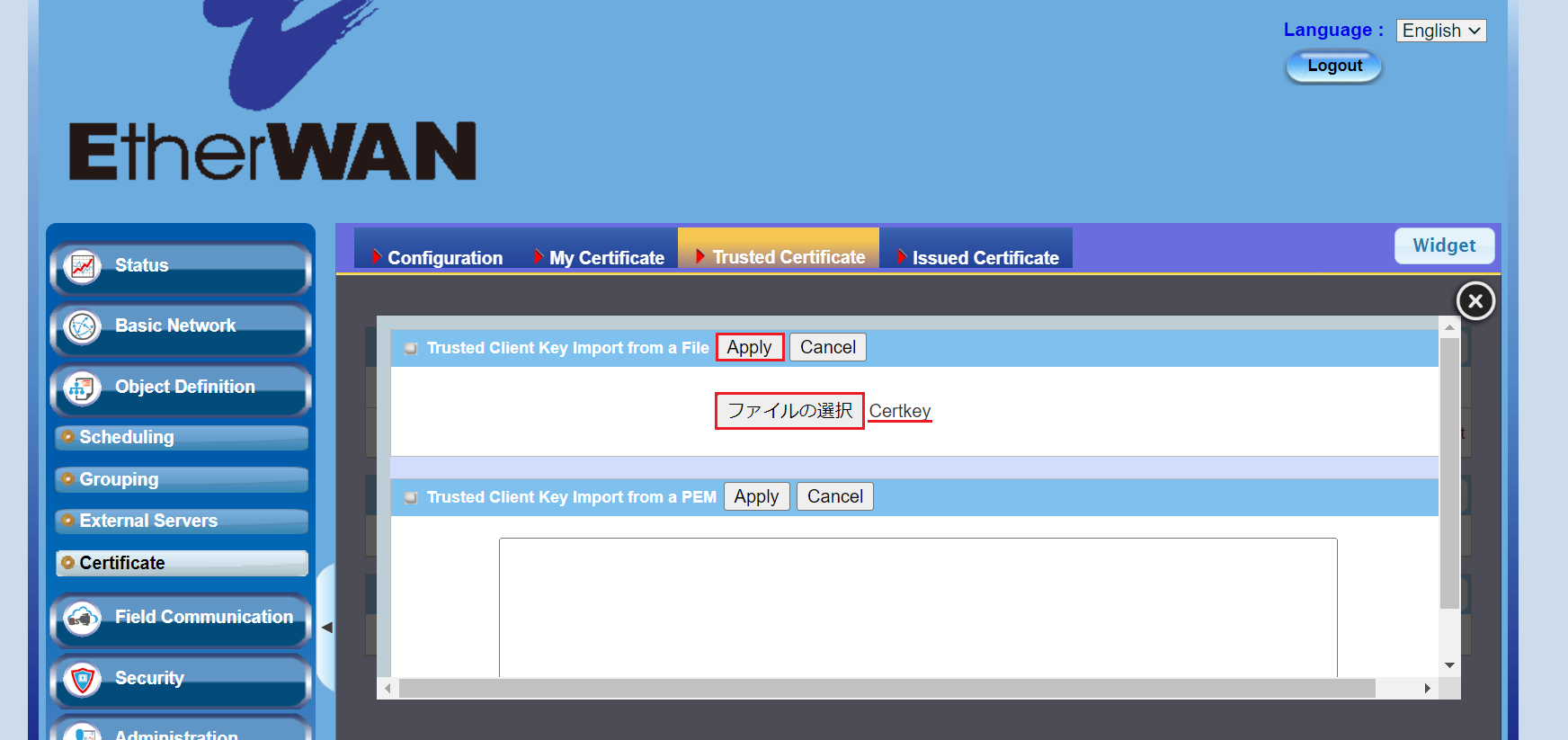1568x740 pixels.
Task: Click the EtherWAN logo
Action: click(x=272, y=90)
